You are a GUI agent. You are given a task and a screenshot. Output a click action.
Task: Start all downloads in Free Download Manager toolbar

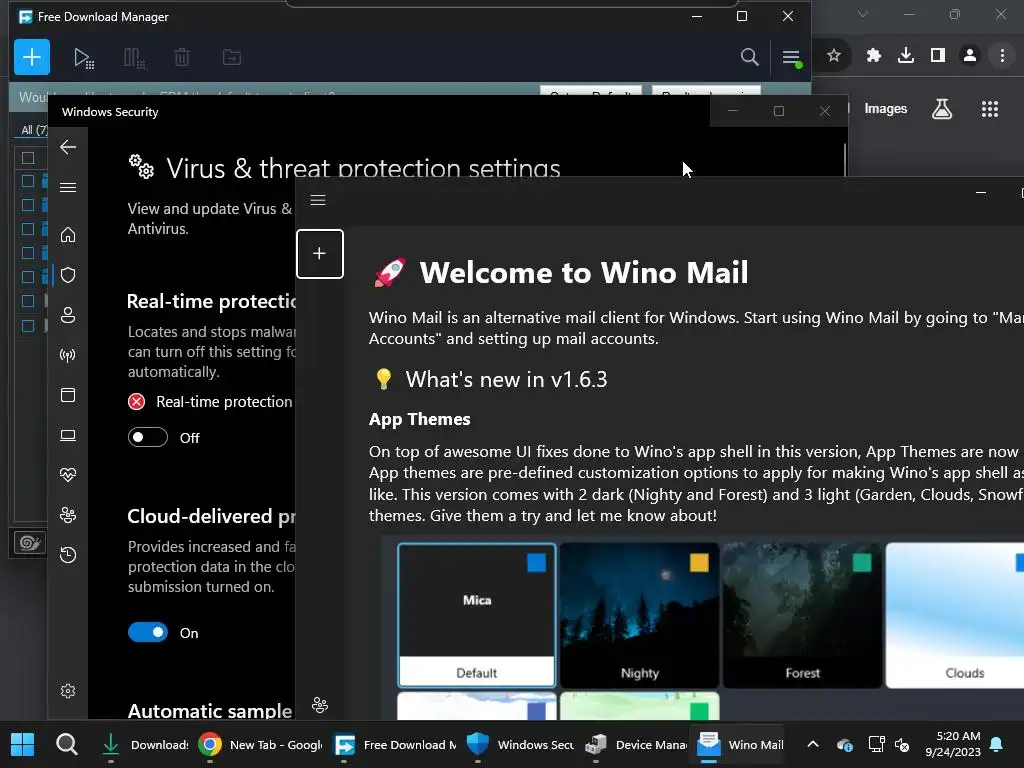point(84,57)
